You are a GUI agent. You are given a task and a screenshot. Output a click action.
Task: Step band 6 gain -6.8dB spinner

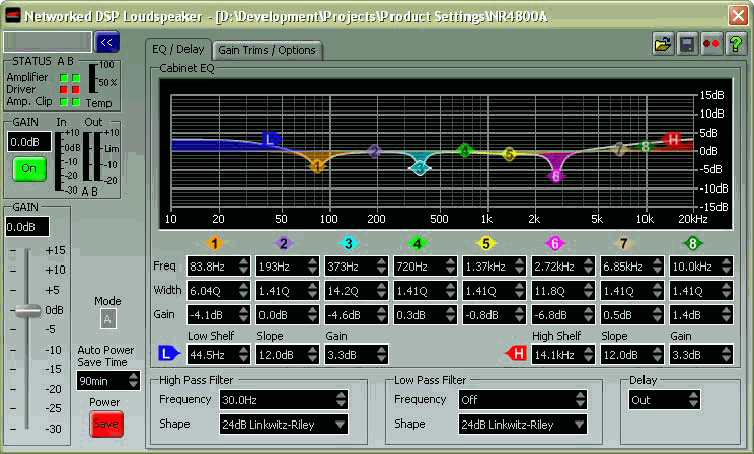[589, 315]
